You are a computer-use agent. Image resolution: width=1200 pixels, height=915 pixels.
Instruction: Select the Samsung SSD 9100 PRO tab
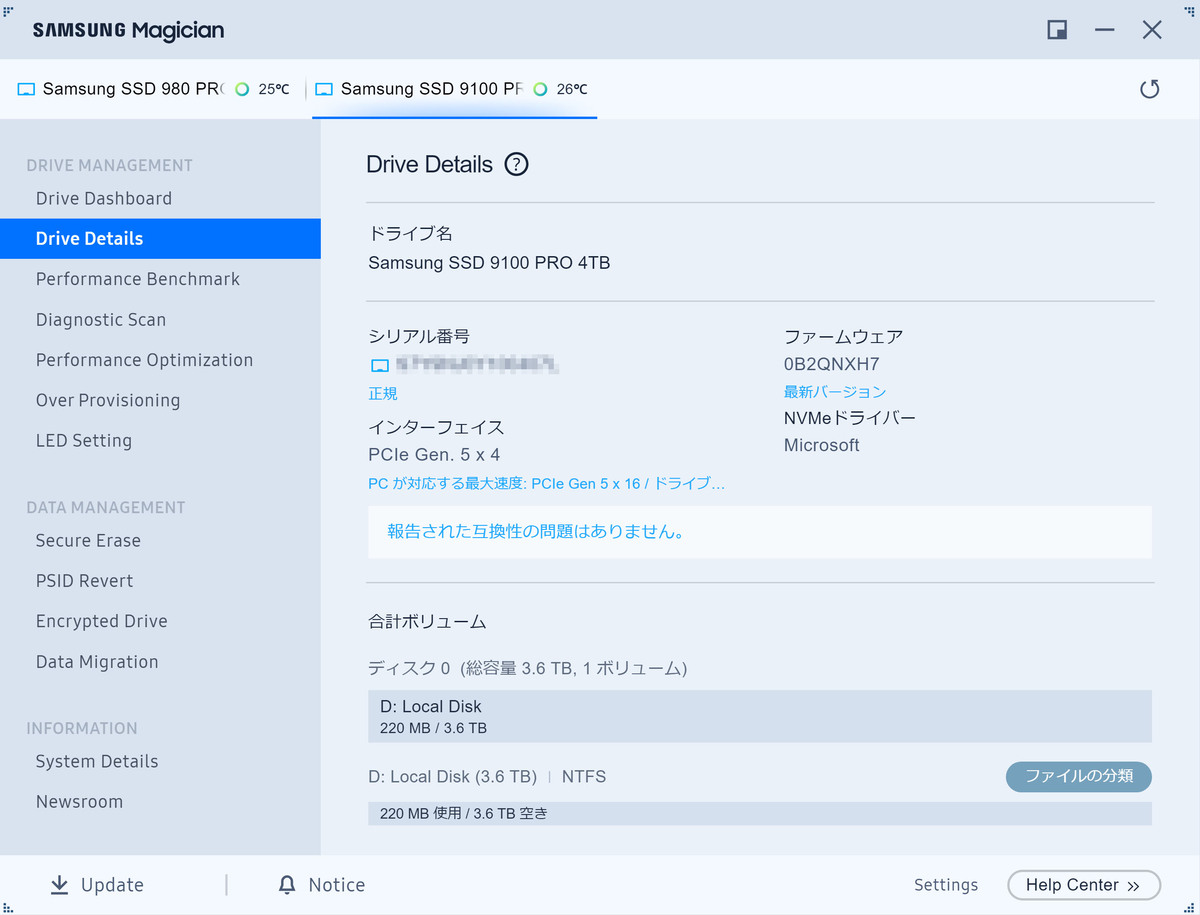pyautogui.click(x=452, y=89)
